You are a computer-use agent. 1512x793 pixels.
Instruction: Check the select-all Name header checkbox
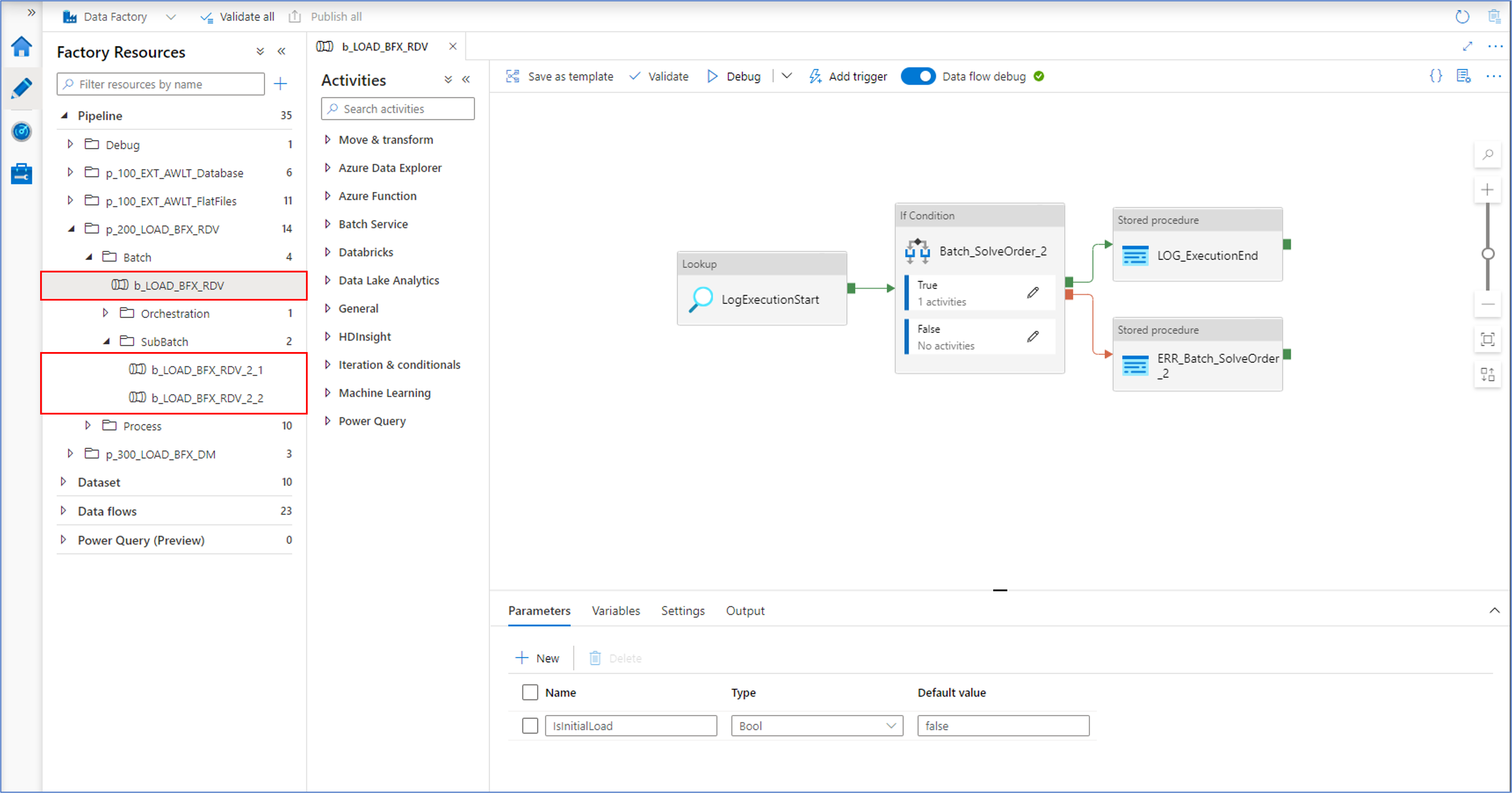pos(529,692)
